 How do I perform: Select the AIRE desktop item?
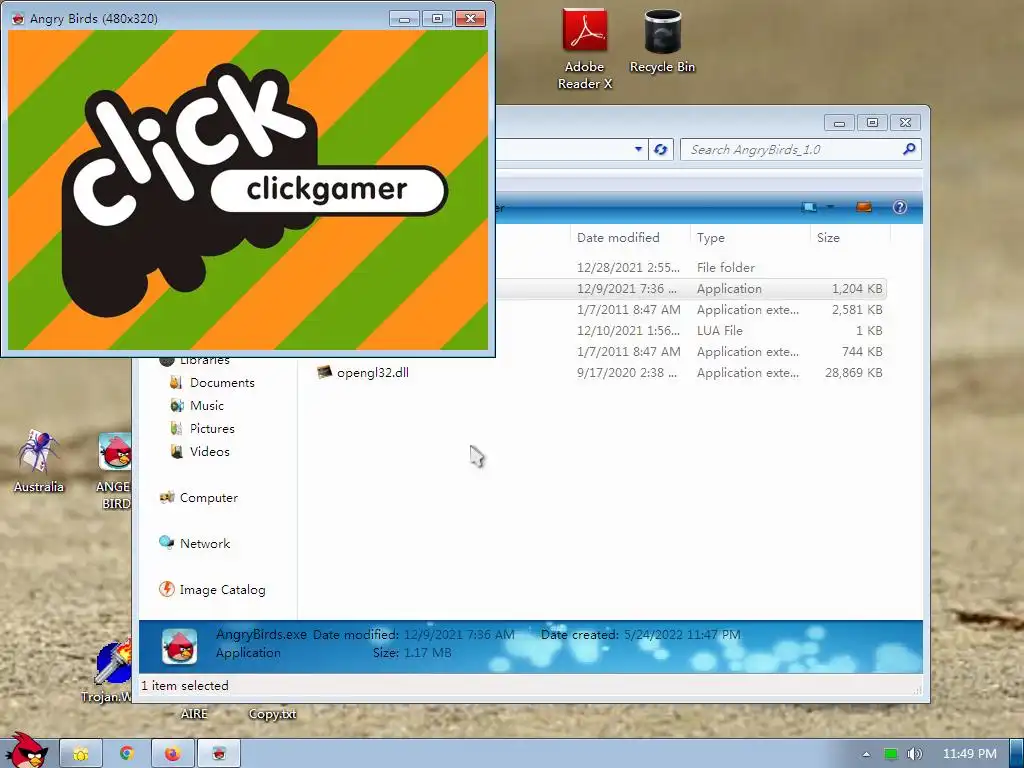[194, 714]
